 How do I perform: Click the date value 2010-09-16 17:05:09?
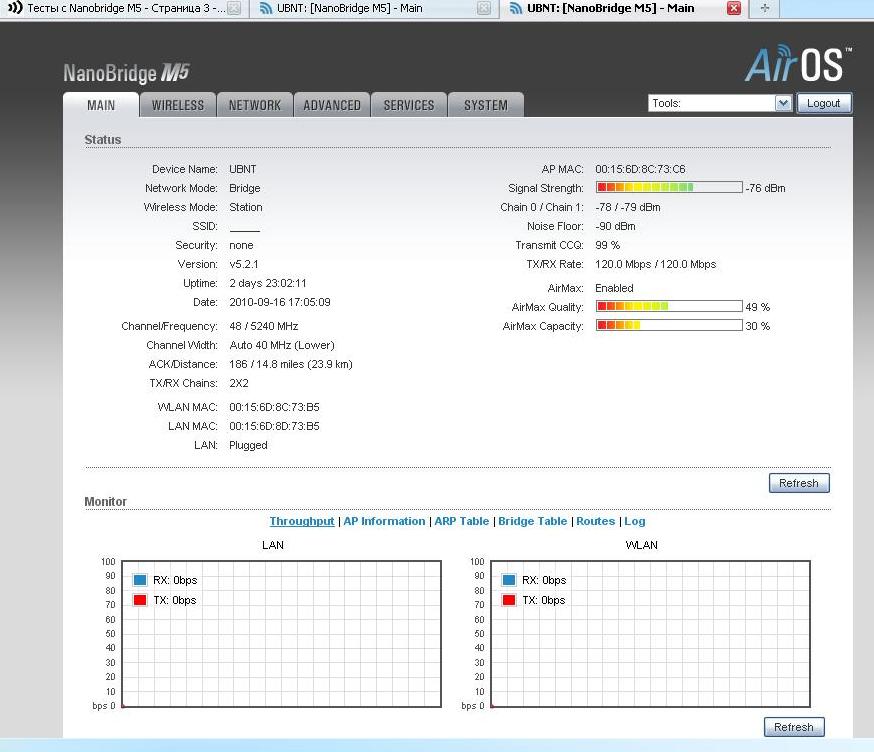tap(280, 302)
